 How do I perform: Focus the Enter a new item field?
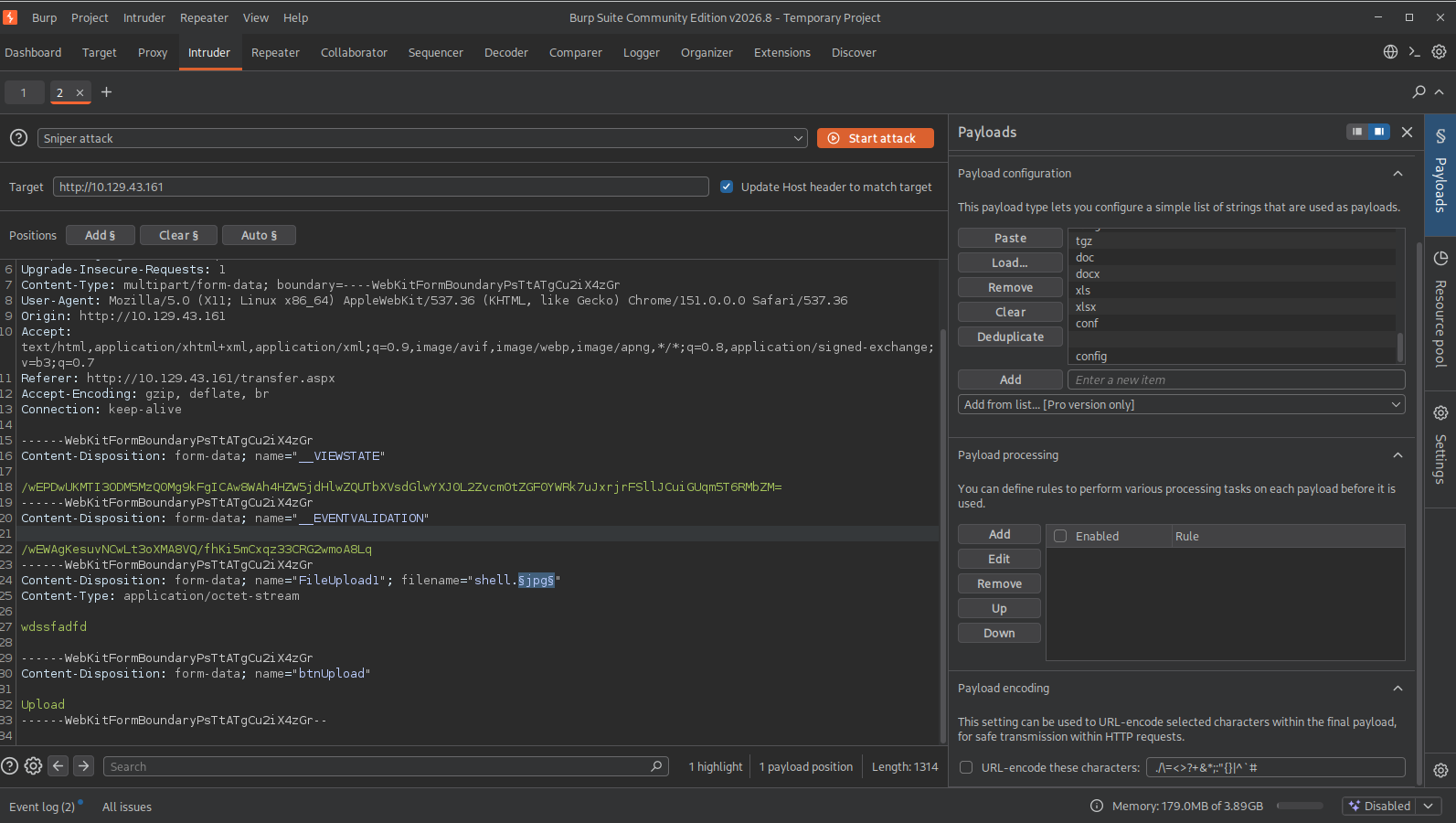(x=1237, y=379)
